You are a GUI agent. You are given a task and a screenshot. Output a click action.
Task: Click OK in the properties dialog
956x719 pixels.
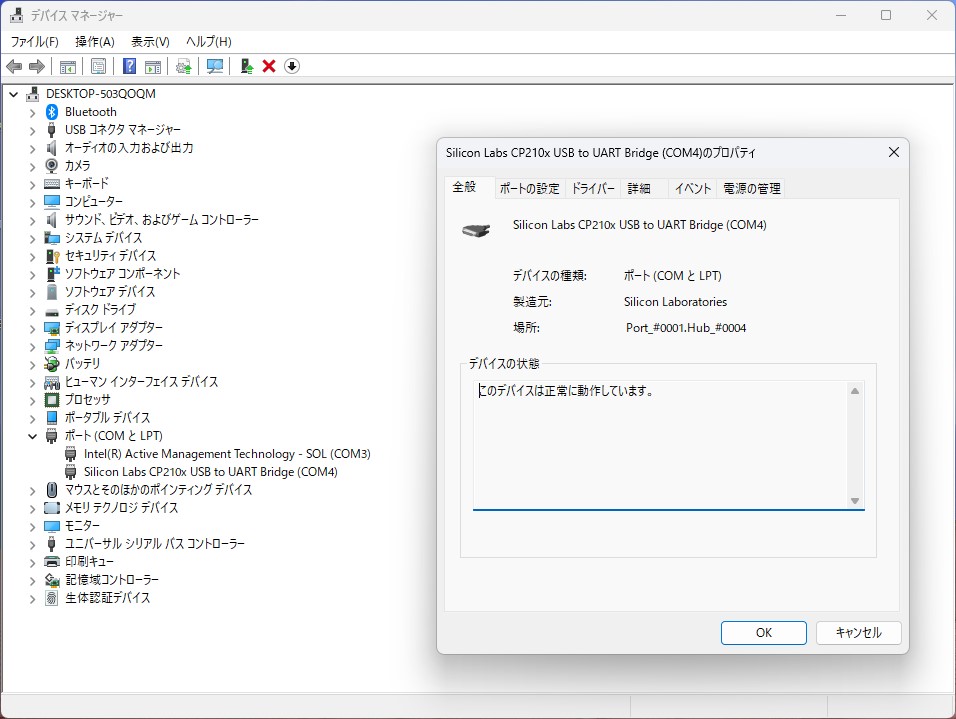[763, 633]
